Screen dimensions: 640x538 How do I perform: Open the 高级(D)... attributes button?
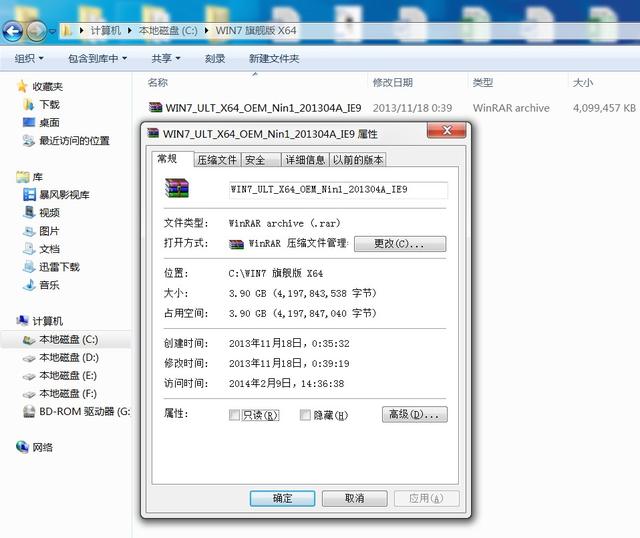(x=415, y=414)
